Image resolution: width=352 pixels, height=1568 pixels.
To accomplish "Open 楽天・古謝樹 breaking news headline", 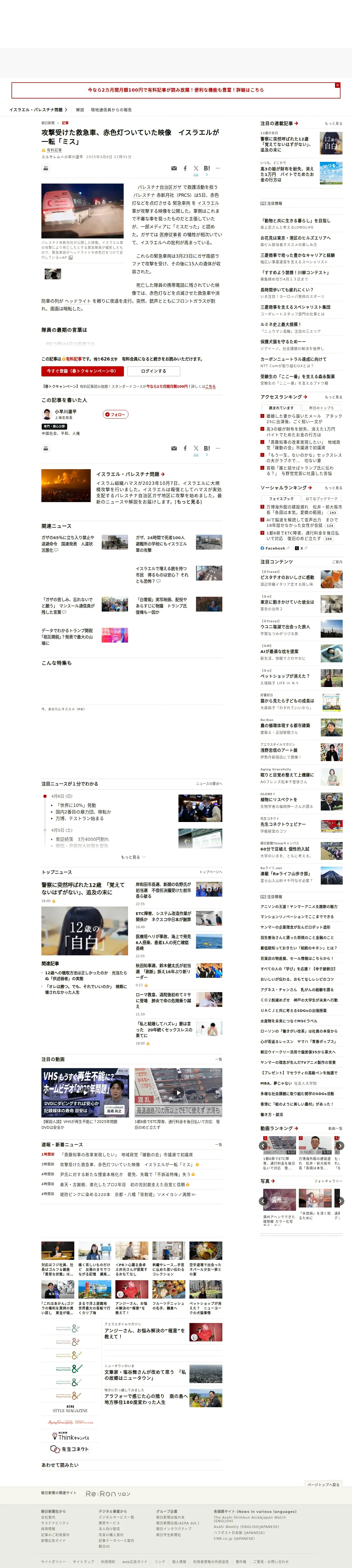I will (x=122, y=1184).
